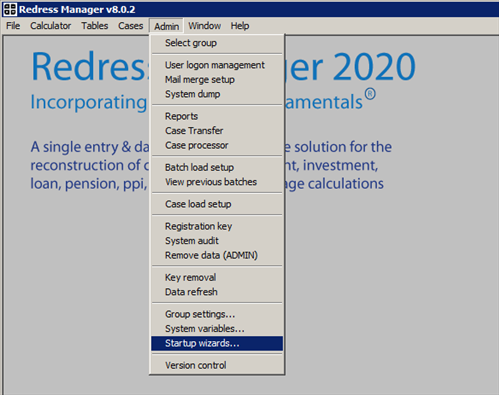Image resolution: width=499 pixels, height=395 pixels.
Task: Select highlighted Startup wizards... item
Action: [217, 343]
